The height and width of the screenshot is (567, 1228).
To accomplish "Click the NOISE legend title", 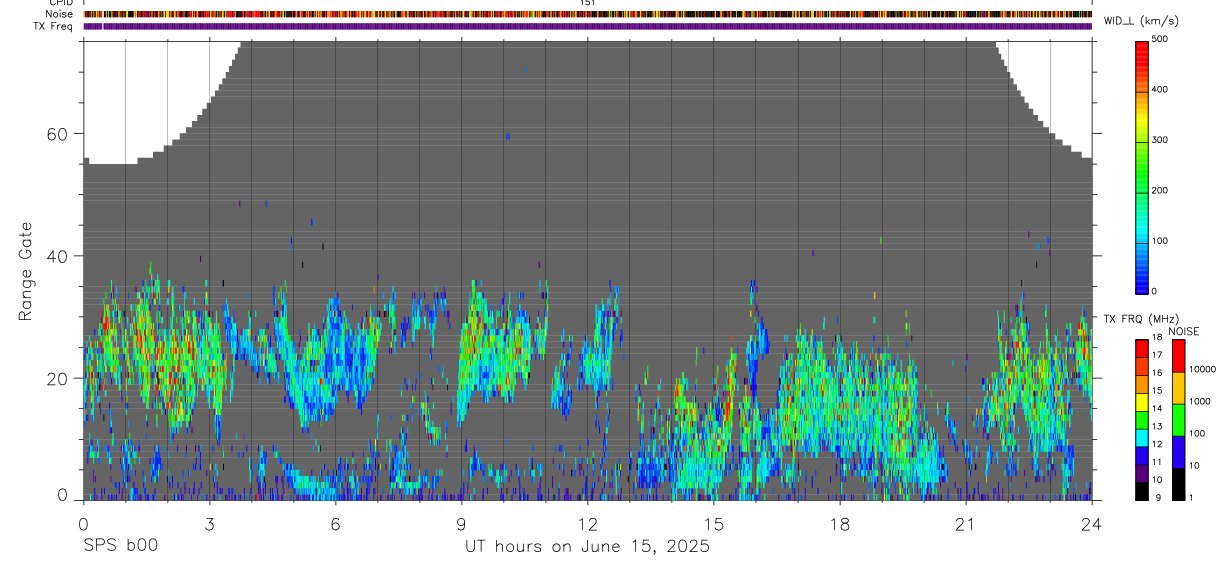I will (x=1183, y=331).
